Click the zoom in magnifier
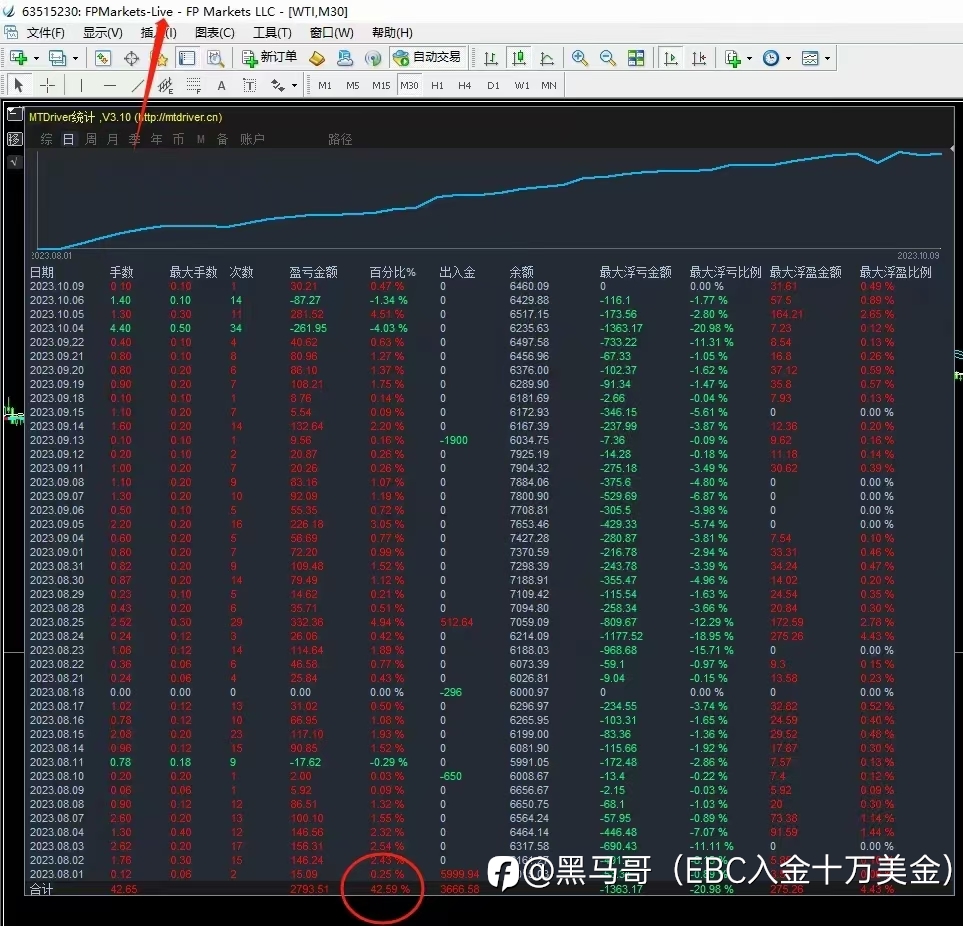The image size is (963, 926). 579,58
